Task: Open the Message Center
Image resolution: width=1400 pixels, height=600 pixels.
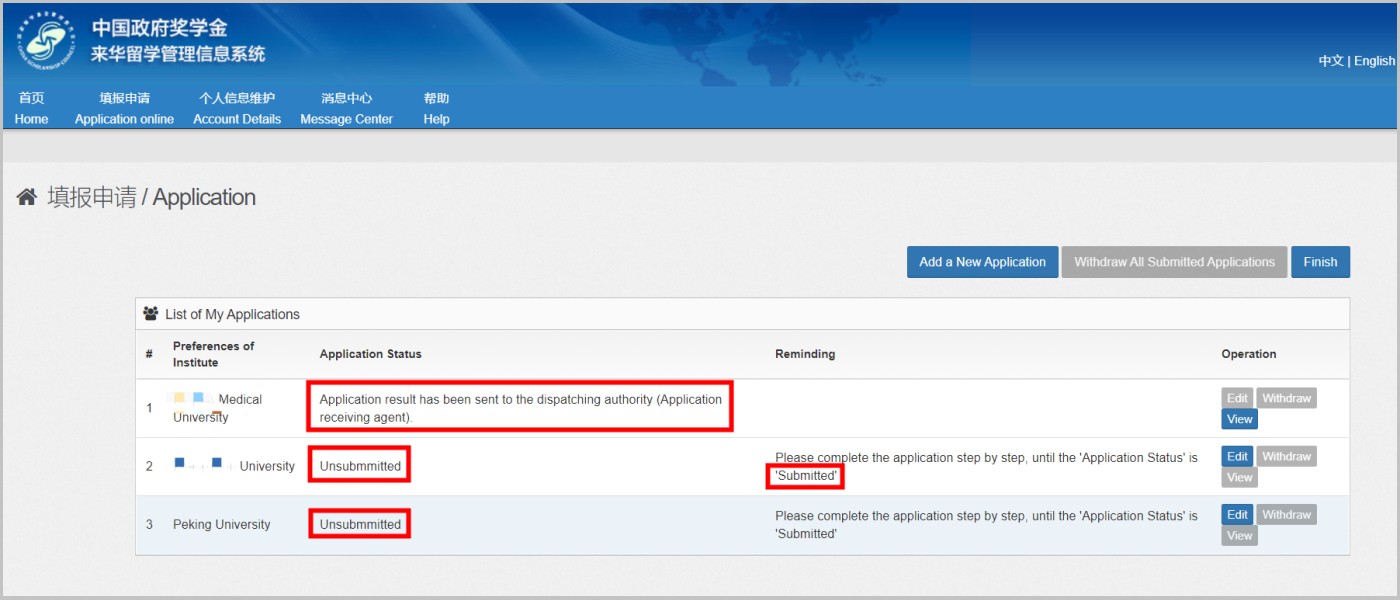Action: pyautogui.click(x=346, y=108)
